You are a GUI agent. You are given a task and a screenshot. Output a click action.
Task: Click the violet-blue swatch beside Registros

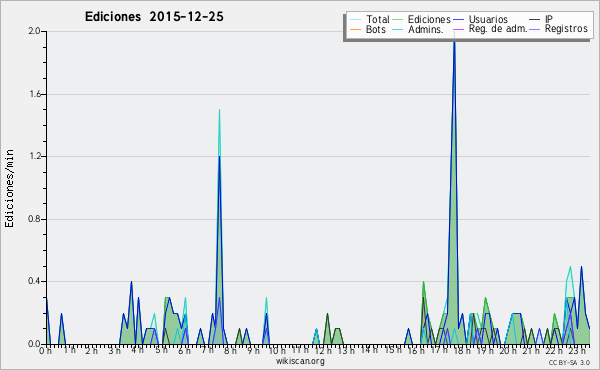click(535, 29)
